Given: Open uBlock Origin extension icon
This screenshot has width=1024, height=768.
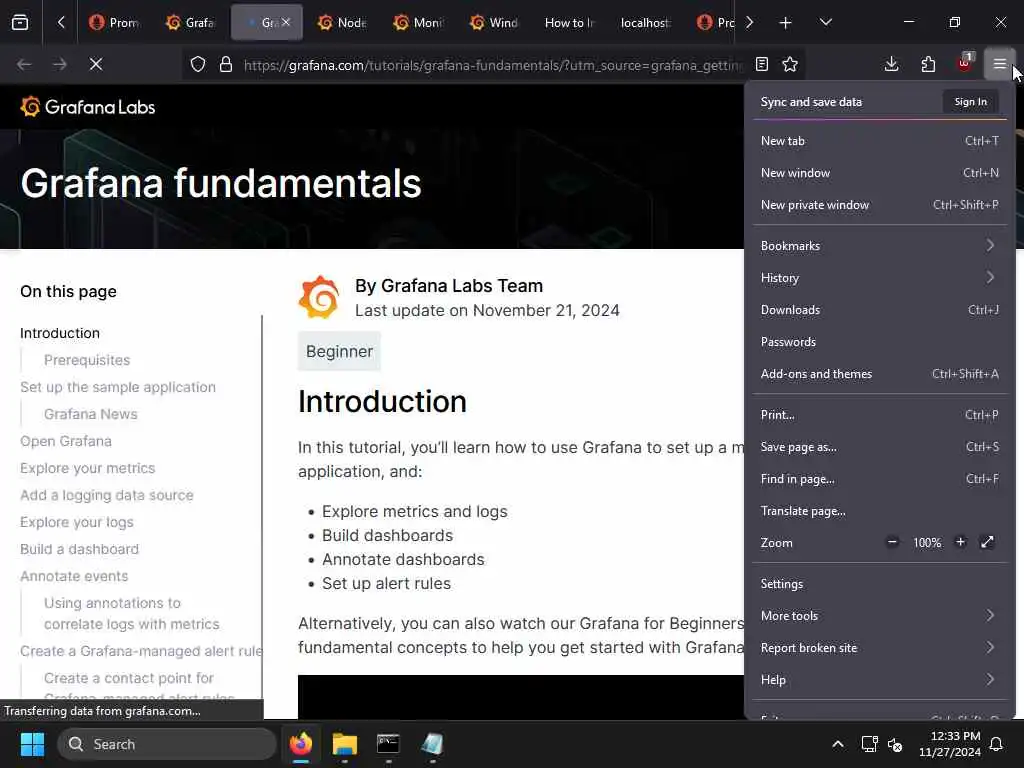Looking at the screenshot, I should (x=965, y=63).
